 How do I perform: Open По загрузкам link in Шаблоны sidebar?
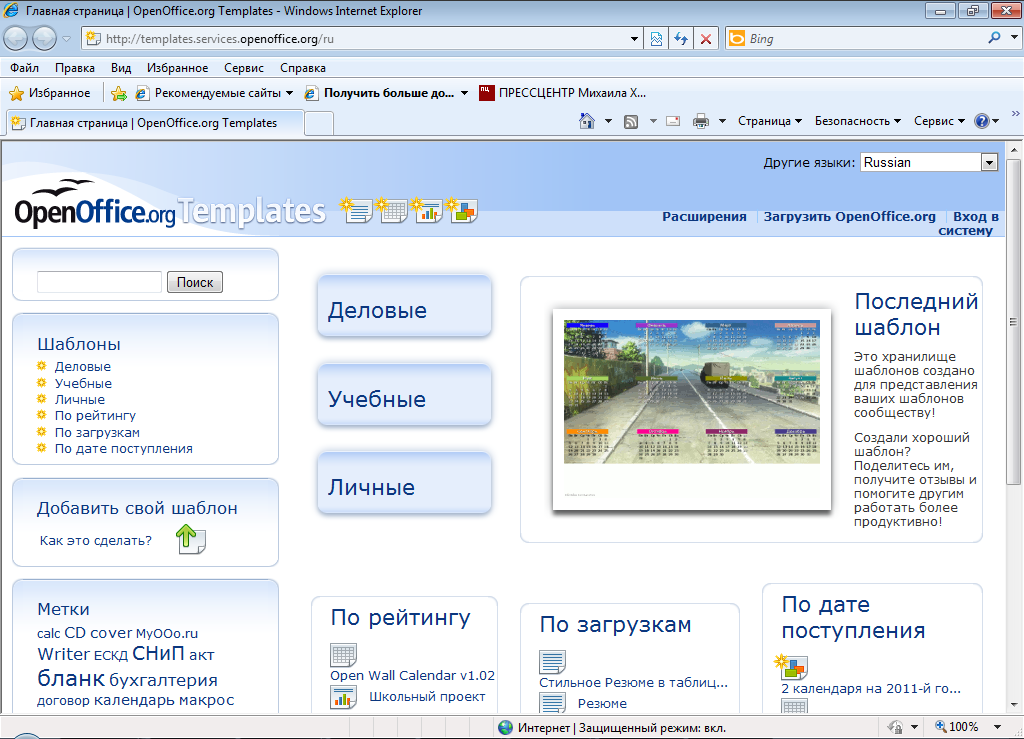click(97, 432)
